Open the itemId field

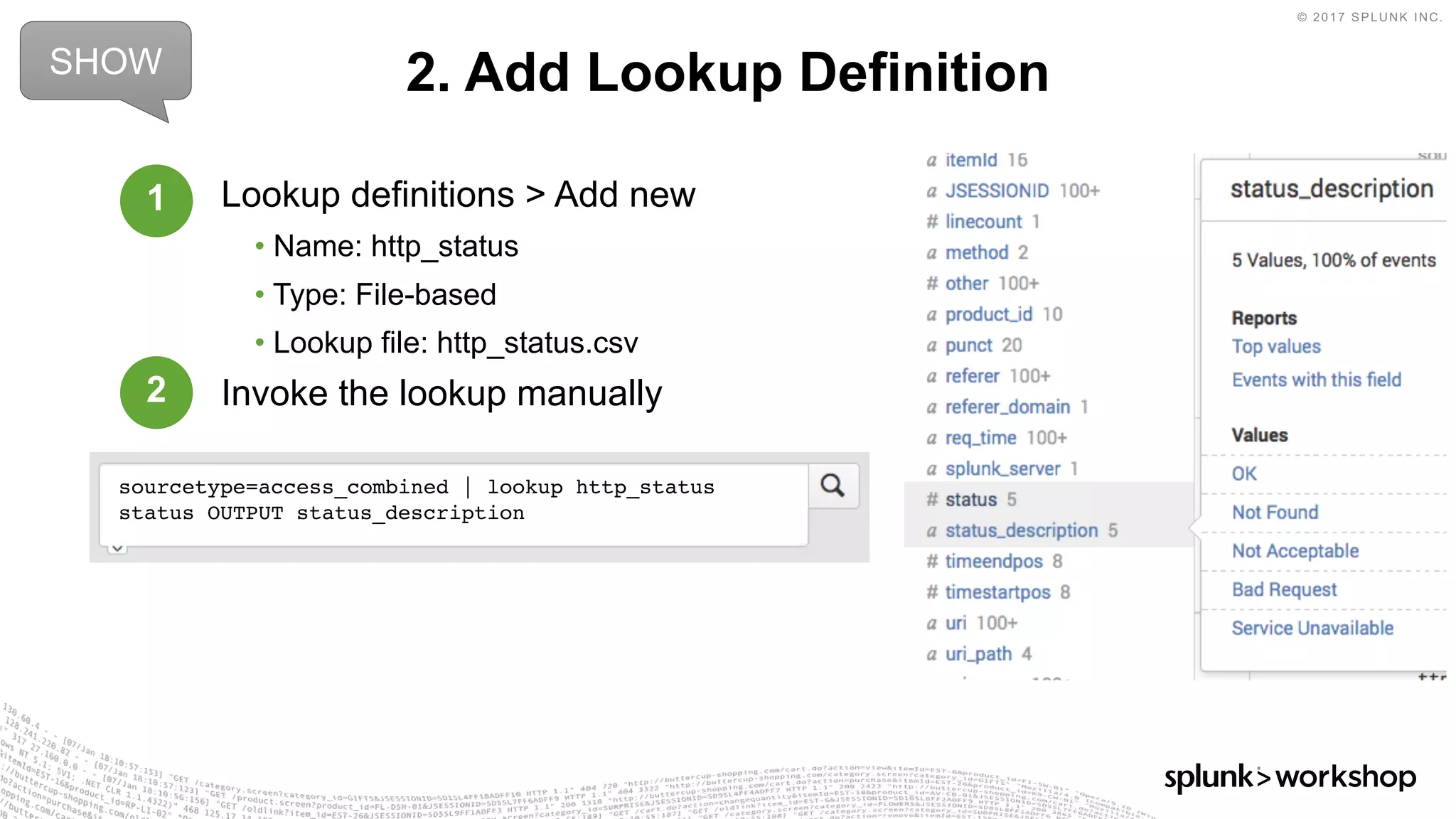click(971, 161)
